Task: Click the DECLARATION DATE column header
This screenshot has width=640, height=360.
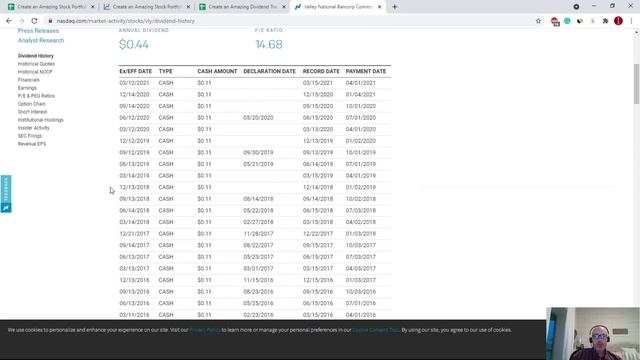Action: coord(269,71)
